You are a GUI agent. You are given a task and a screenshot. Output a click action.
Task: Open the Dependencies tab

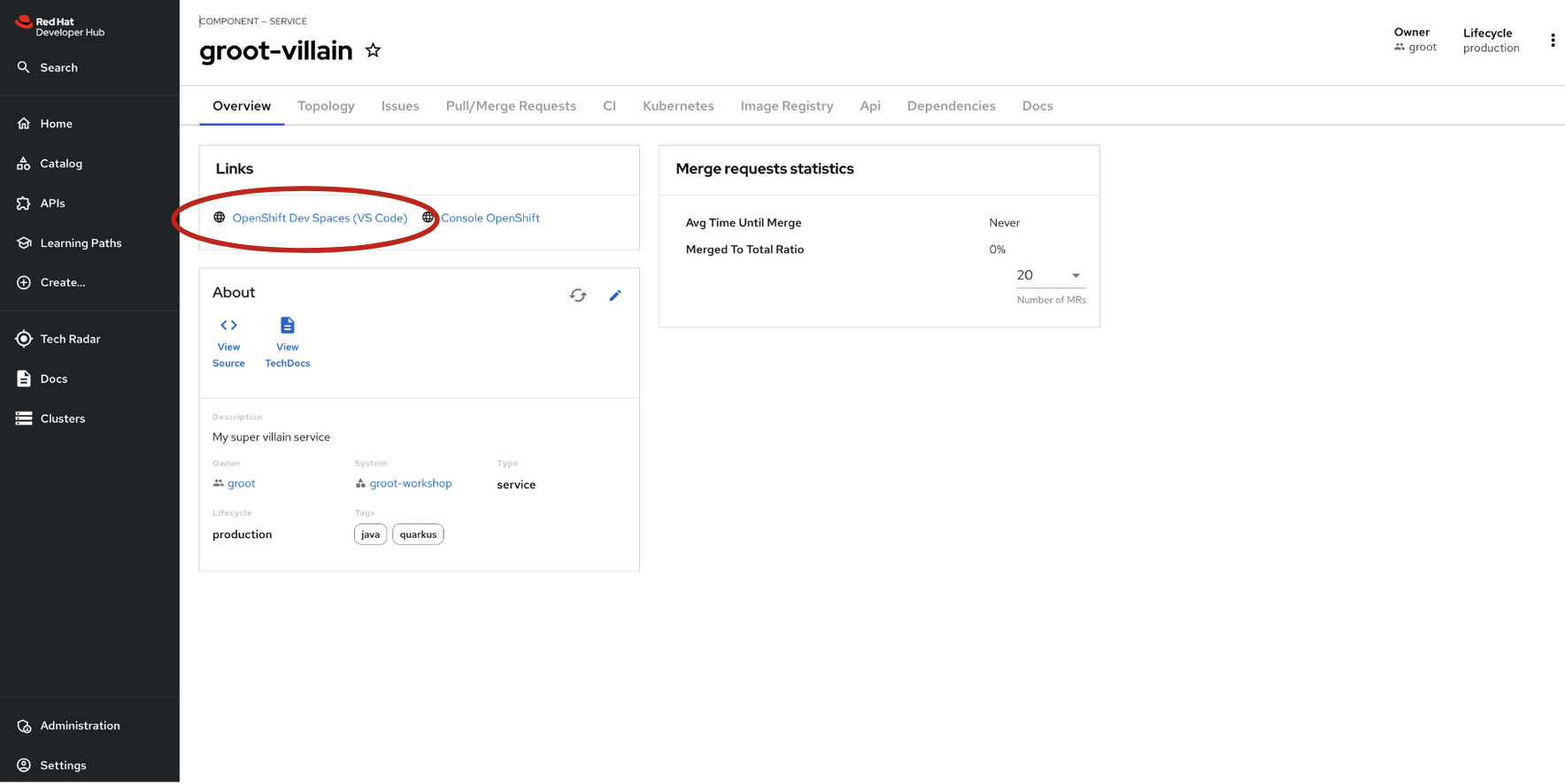951,106
